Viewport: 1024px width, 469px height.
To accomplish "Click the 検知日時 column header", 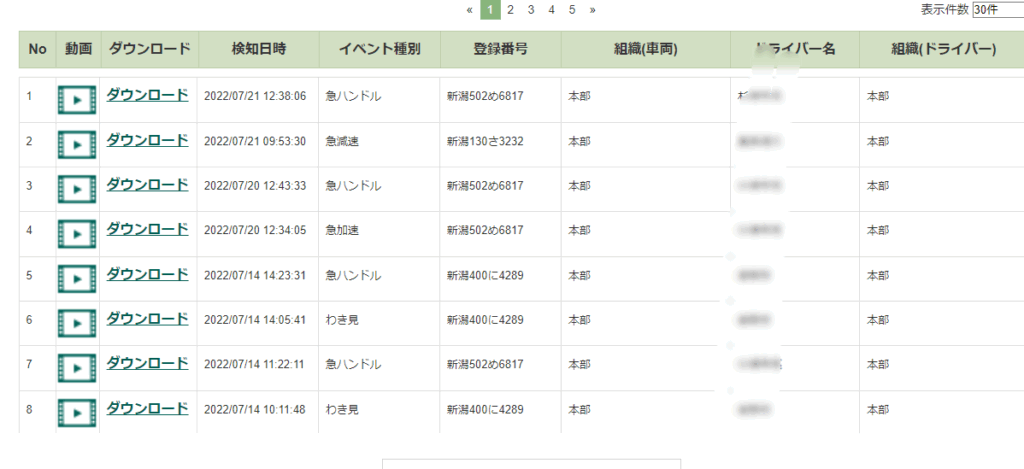I will 258,49.
